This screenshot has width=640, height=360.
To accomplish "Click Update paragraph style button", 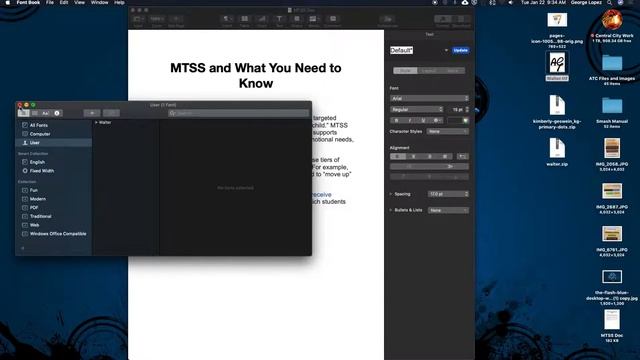I will (460, 50).
